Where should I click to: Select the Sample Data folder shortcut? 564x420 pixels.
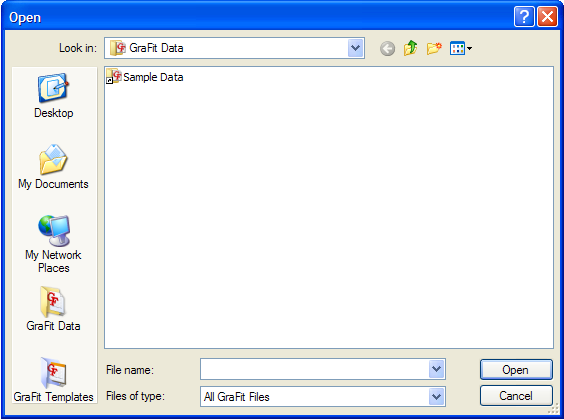(x=145, y=77)
